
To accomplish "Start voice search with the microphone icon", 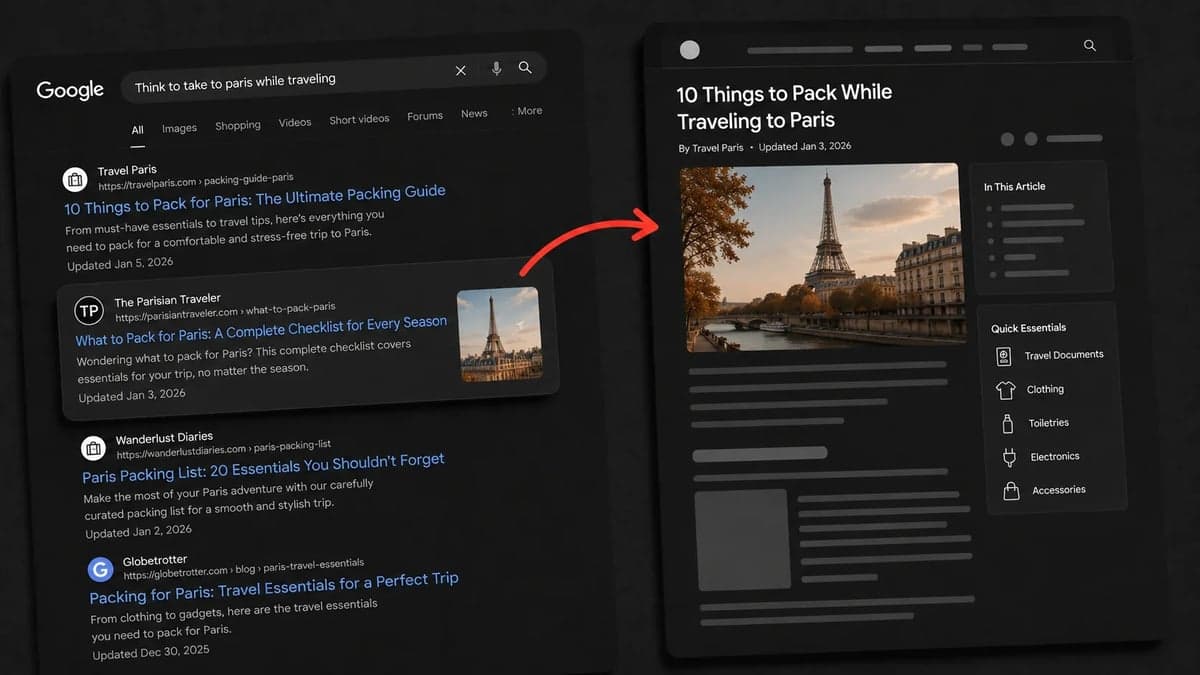I will [496, 69].
